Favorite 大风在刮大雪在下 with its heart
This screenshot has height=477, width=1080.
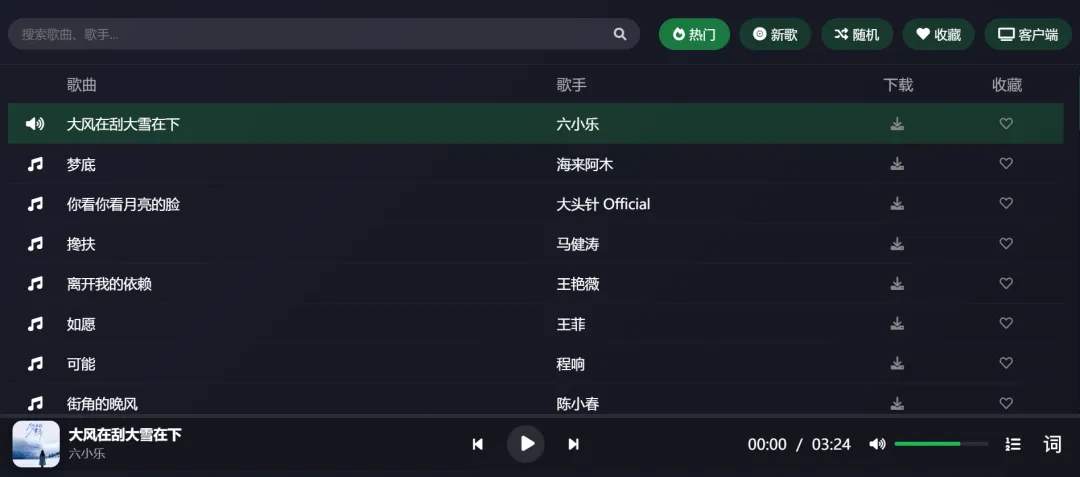(x=1006, y=124)
